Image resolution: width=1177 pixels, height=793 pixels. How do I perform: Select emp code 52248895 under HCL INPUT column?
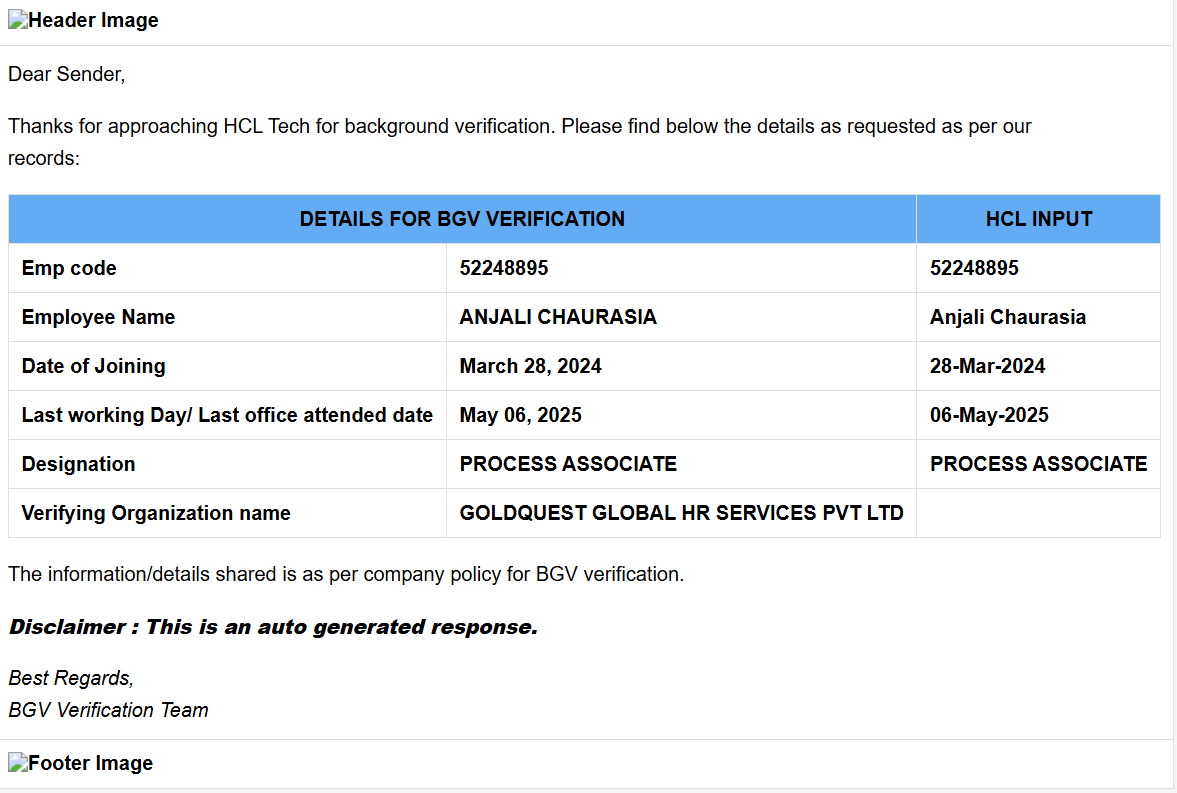coord(974,268)
